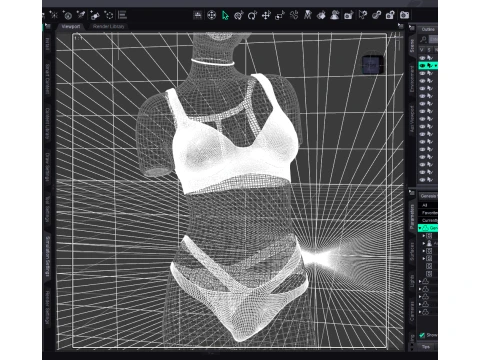Click the Joint Editor tool icon
This screenshot has height=360, width=480.
307,15
